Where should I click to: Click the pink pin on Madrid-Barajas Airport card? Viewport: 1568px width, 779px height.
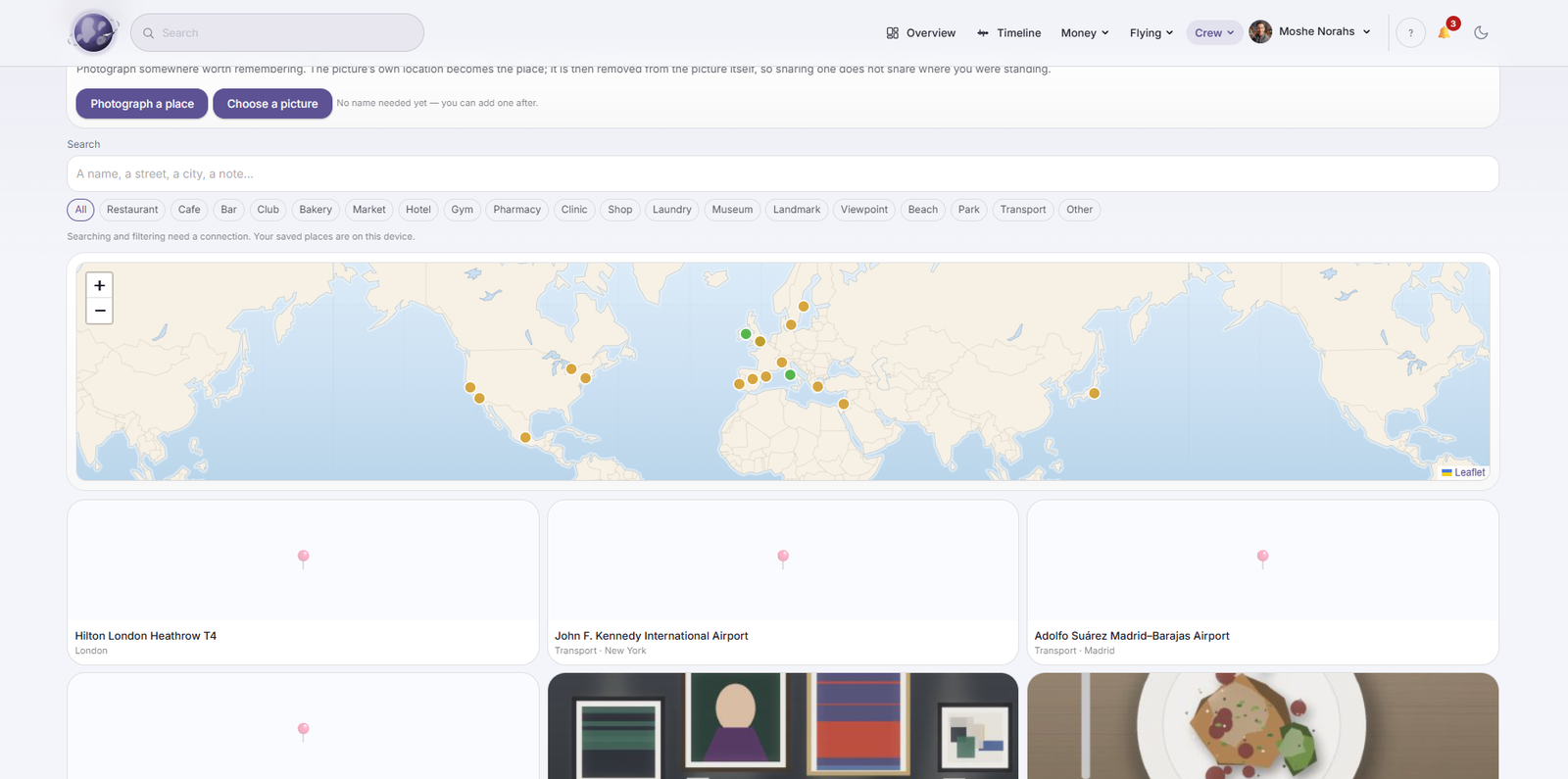coord(1263,559)
